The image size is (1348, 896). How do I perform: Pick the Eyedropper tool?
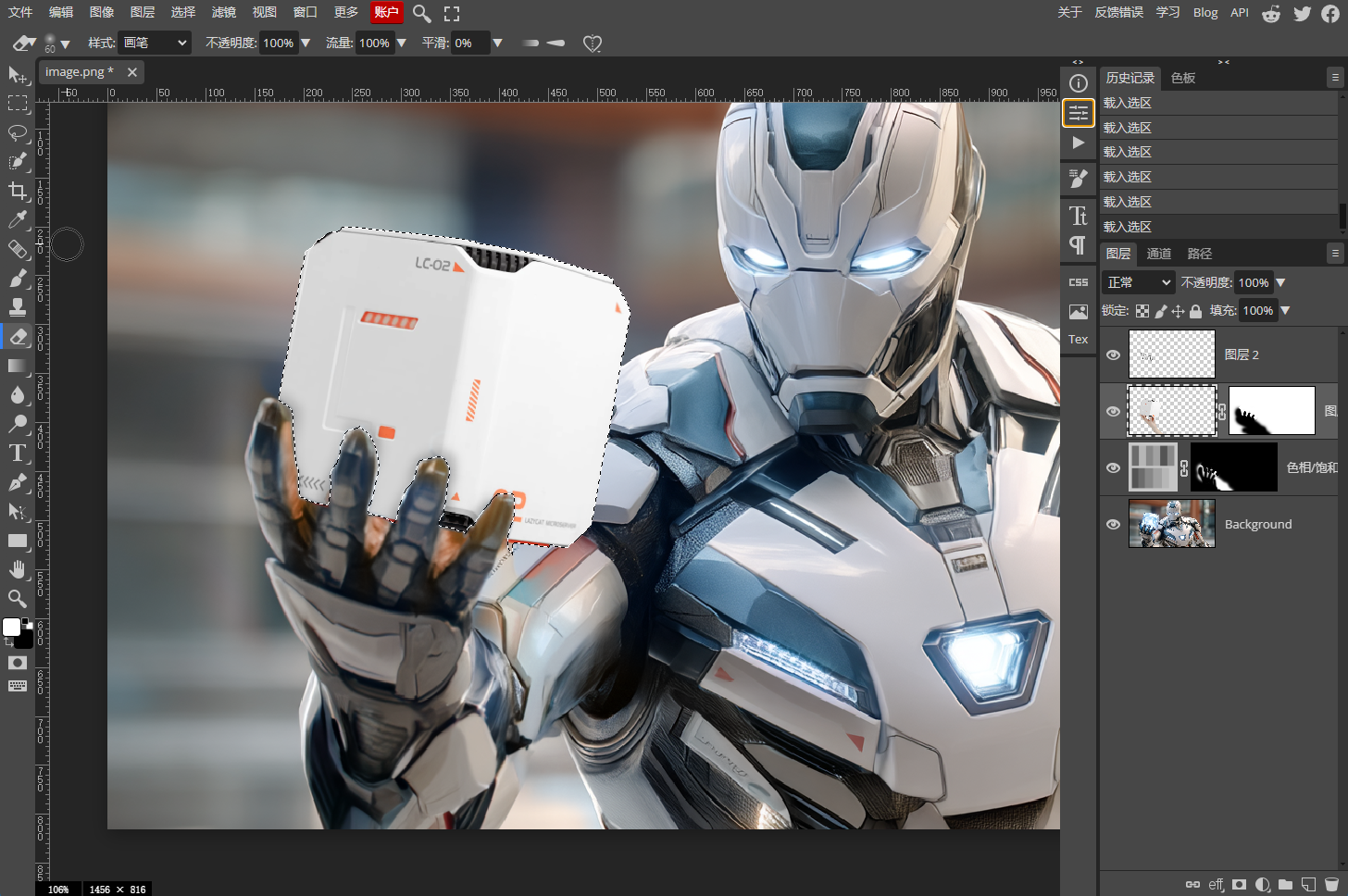[x=18, y=219]
